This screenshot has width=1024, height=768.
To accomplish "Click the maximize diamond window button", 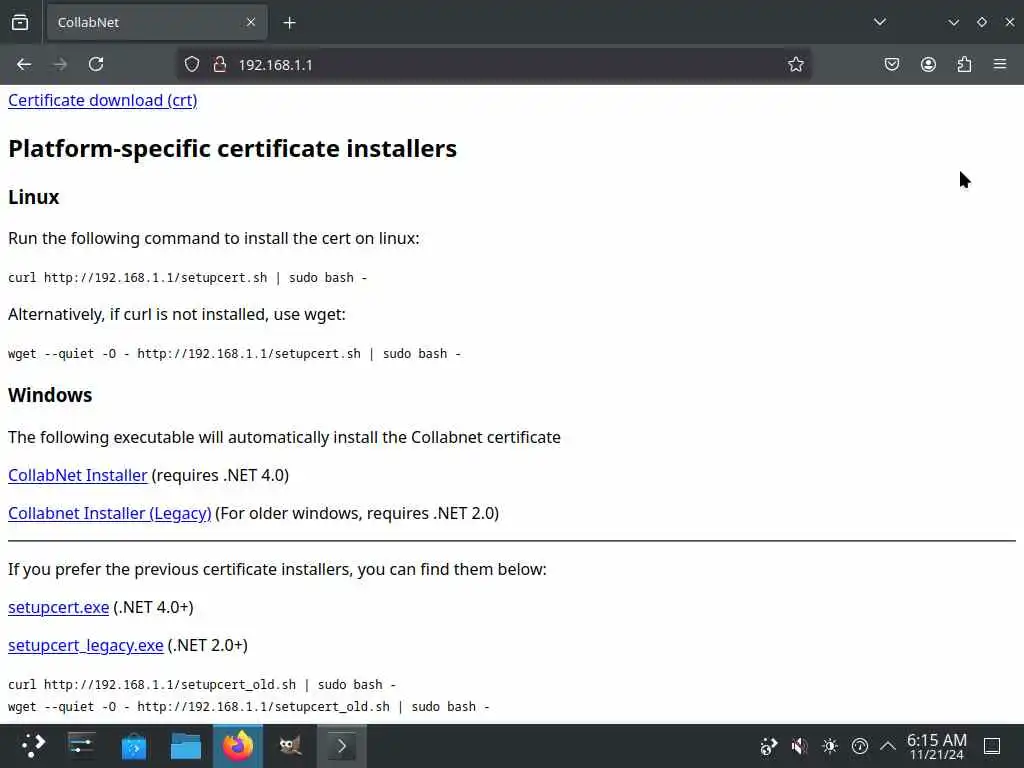I will click(982, 22).
